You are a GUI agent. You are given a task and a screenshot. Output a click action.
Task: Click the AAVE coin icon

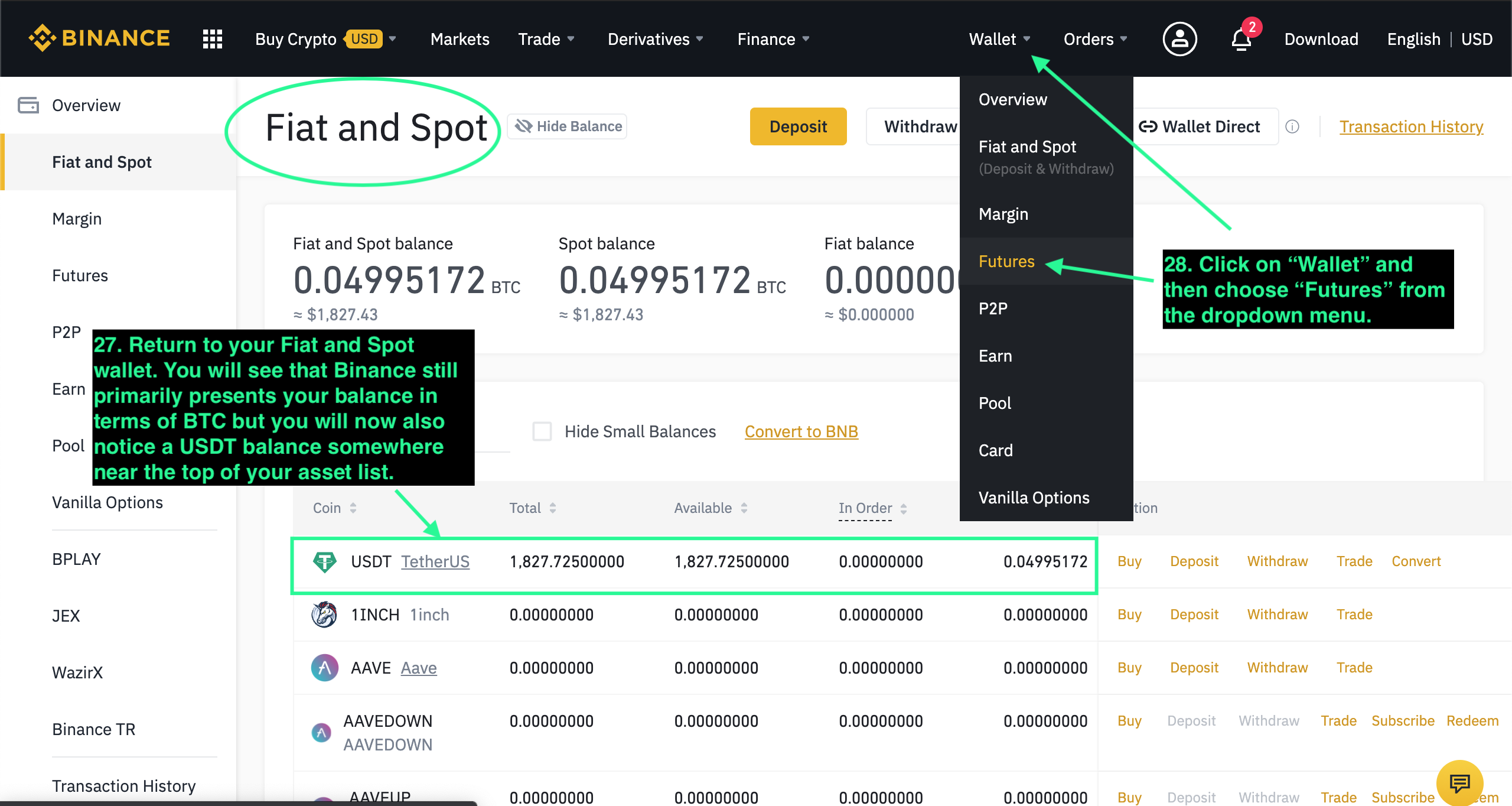[324, 668]
